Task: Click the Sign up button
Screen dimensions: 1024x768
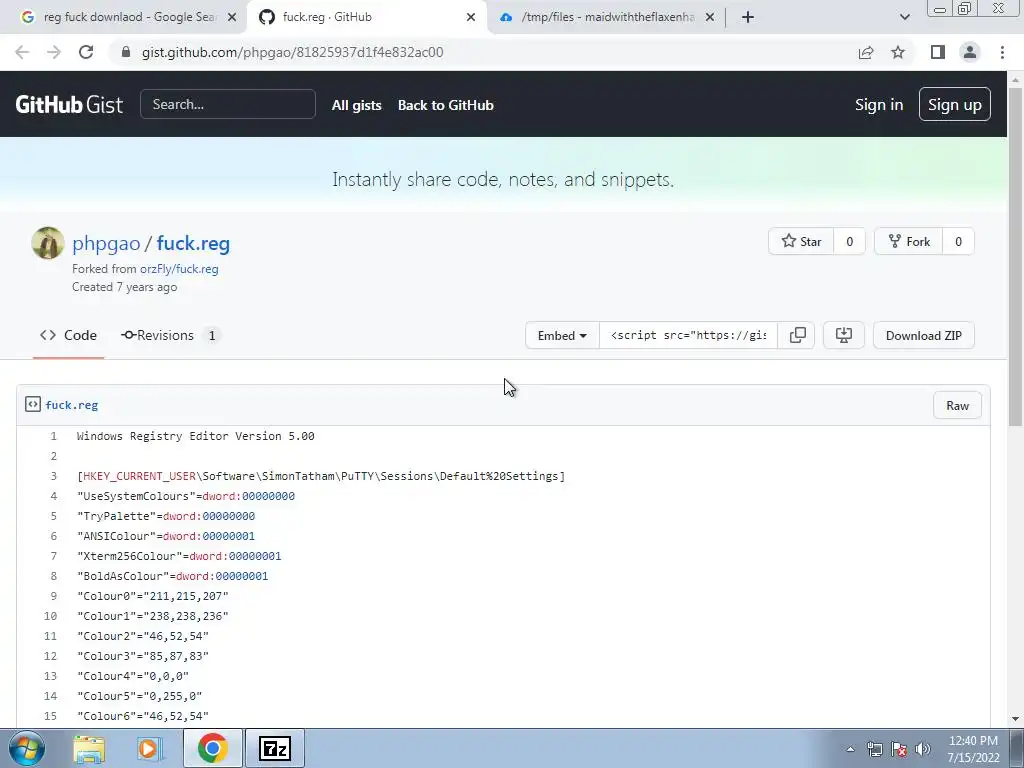Action: click(x=955, y=104)
